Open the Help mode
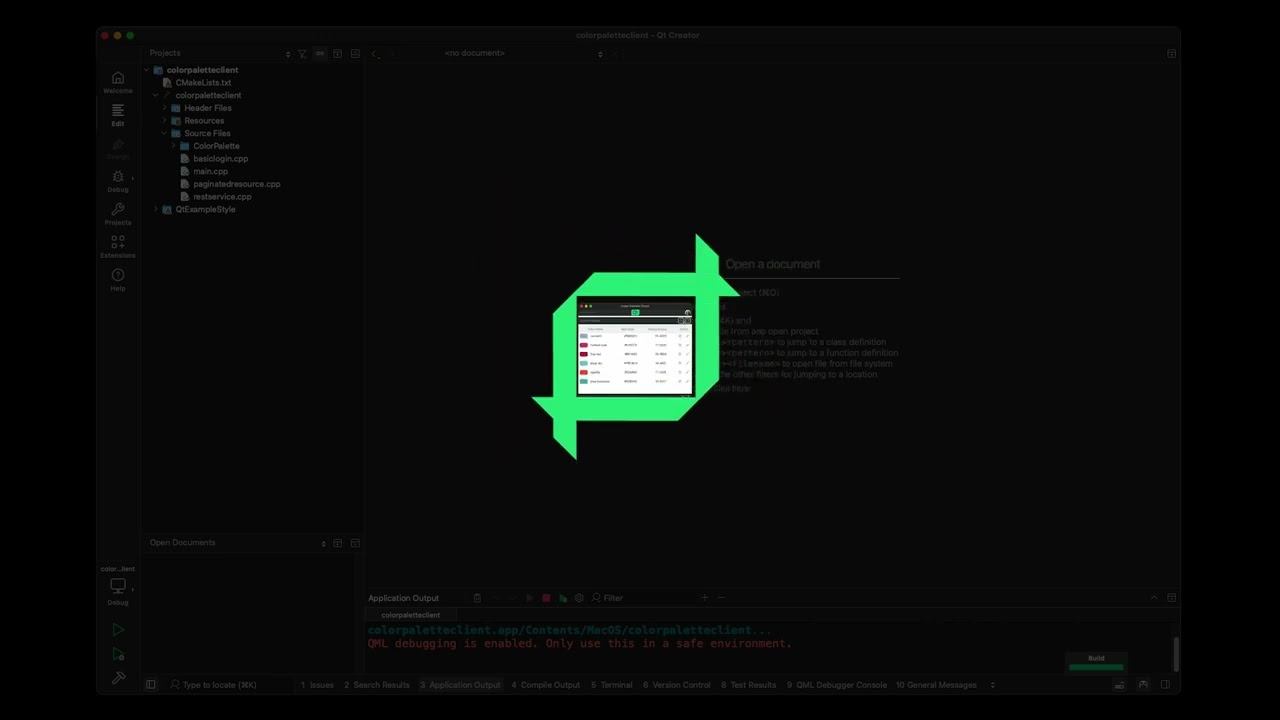This screenshot has height=720, width=1280. [118, 280]
